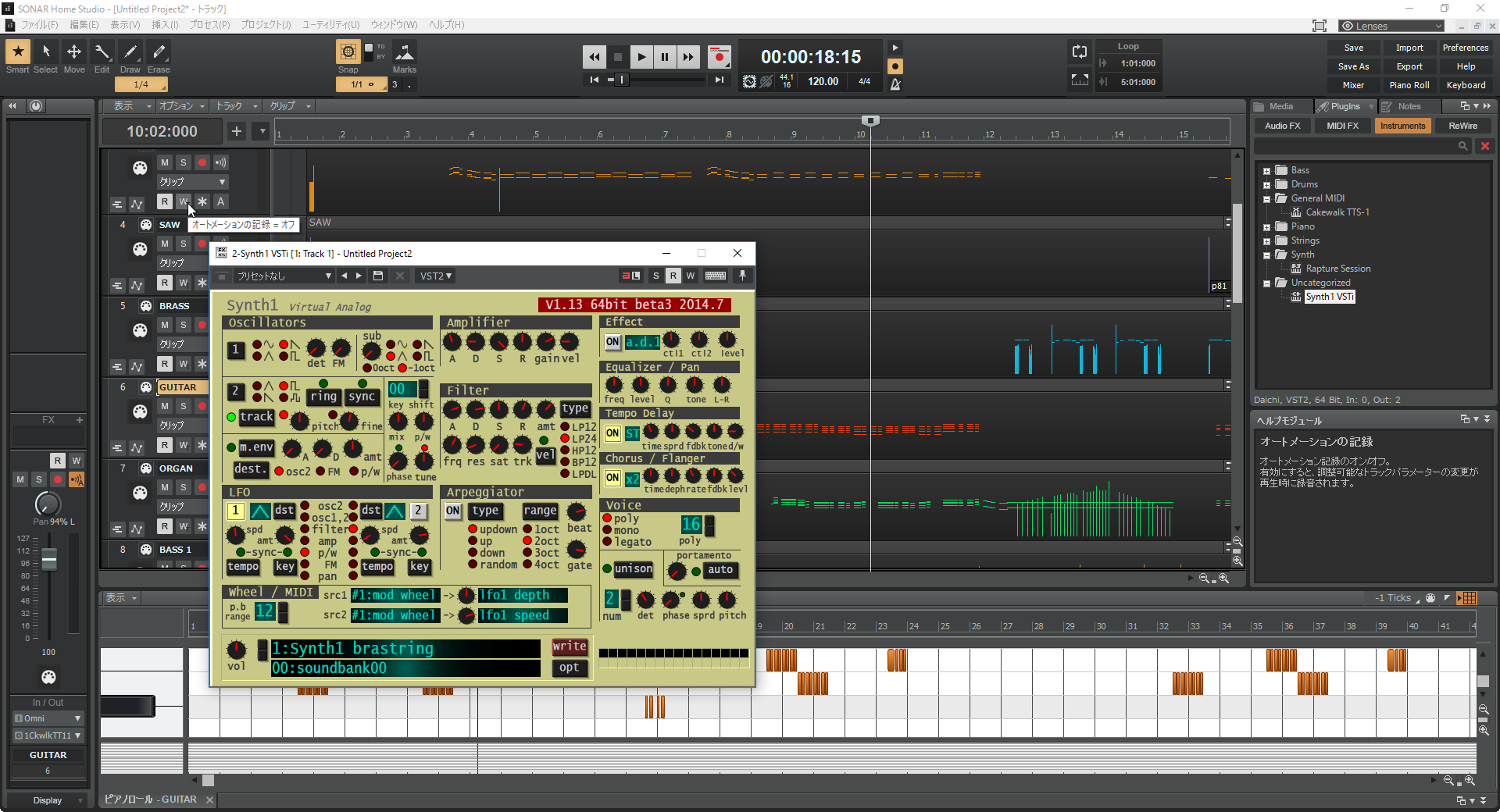Start playback with Play button

click(x=641, y=56)
